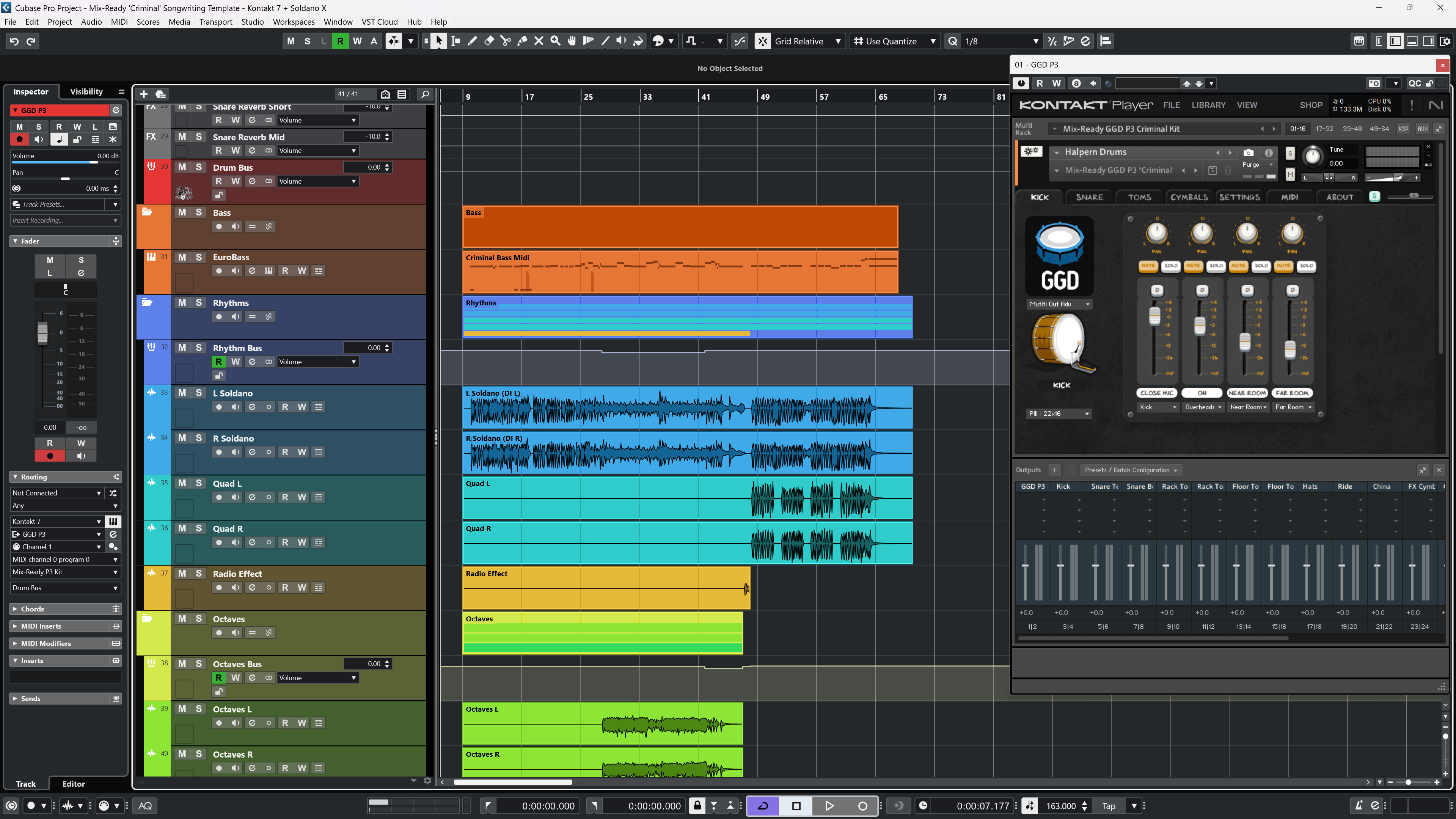Toggle Read automation on Rhythm Bus
The height and width of the screenshot is (819, 1456).
coord(219,362)
